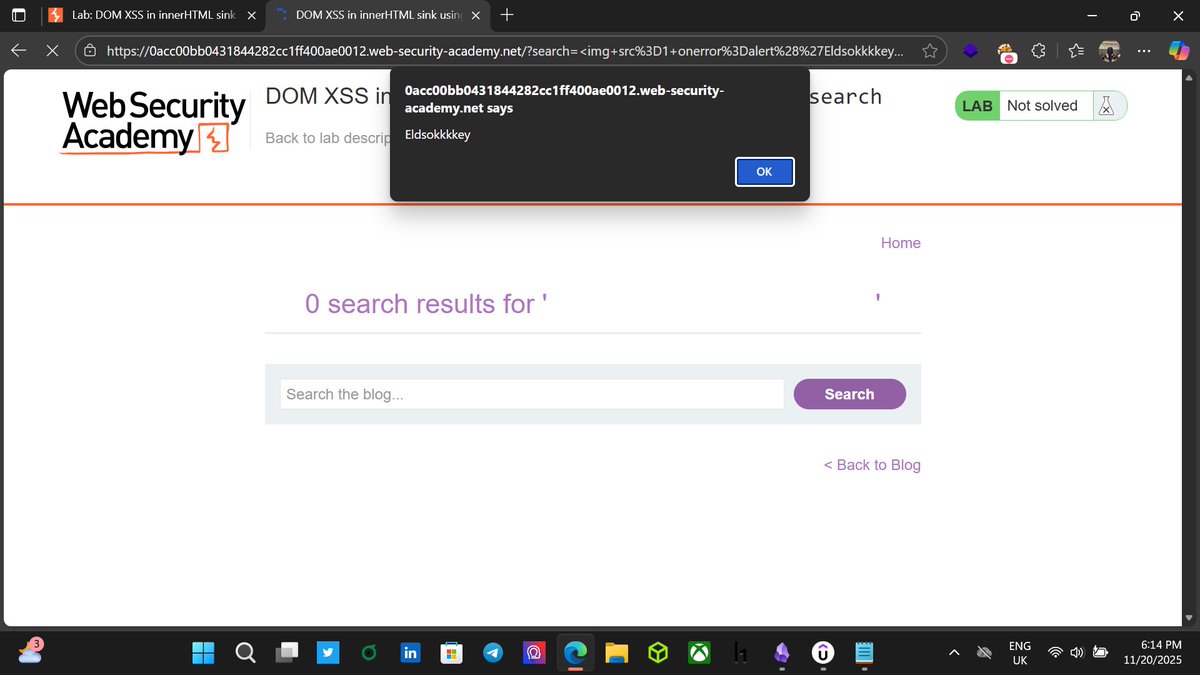1200x675 pixels.
Task: Follow the Back to Blog link
Action: [872, 465]
